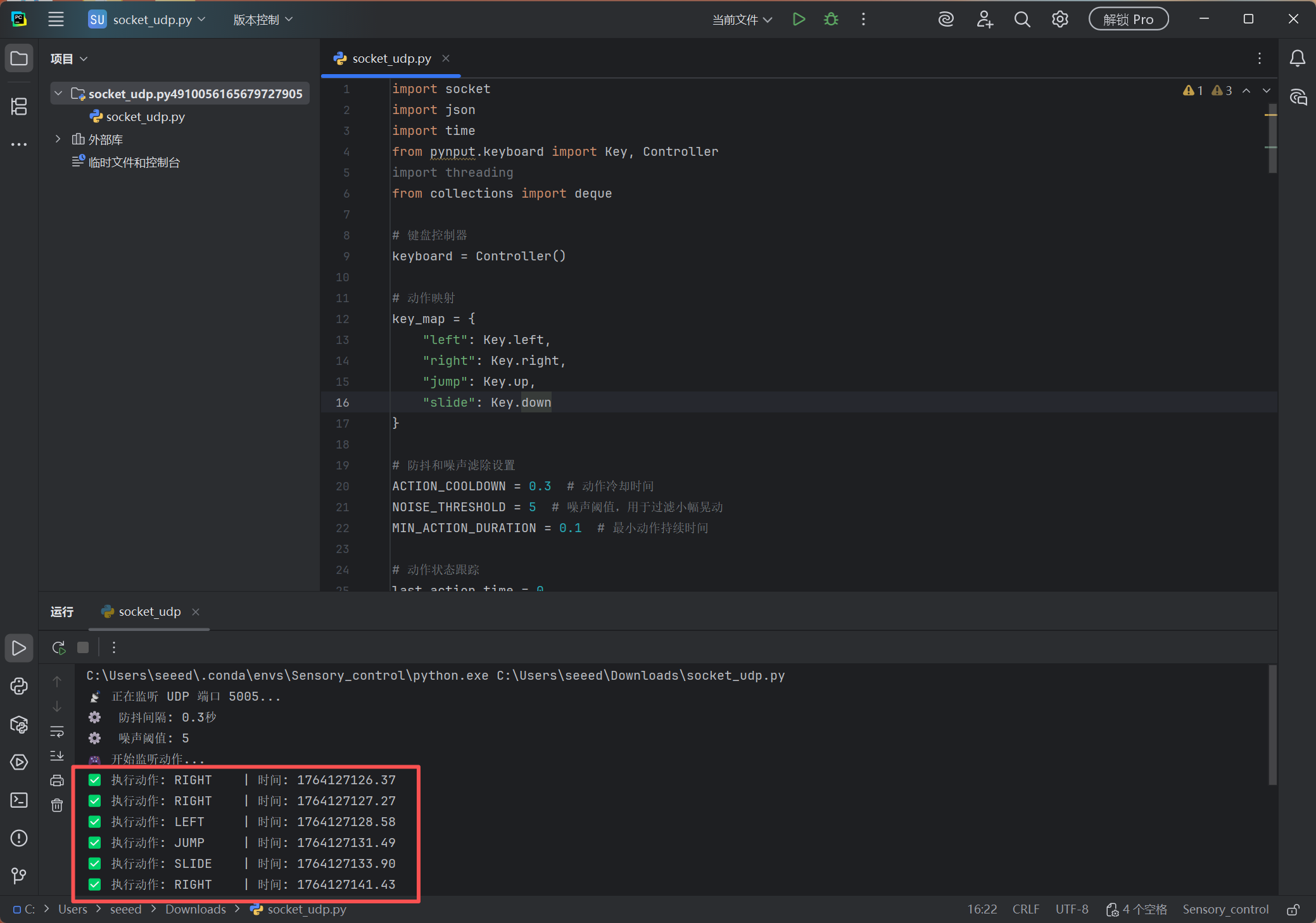
Task: Open the Python Console tool window
Action: pos(19,686)
